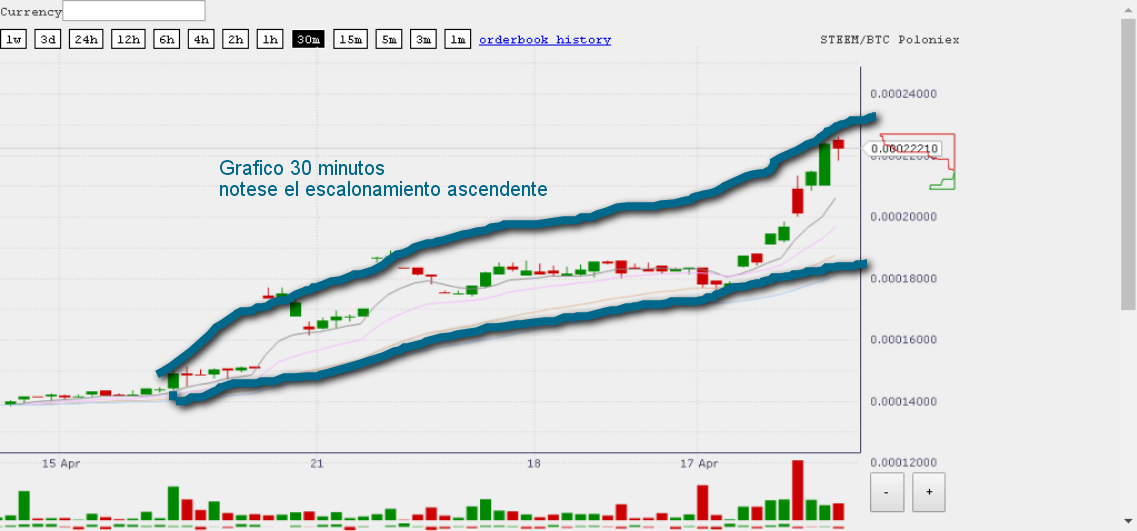
Task: Click the scrollbar down arrow
Action: (1128, 521)
